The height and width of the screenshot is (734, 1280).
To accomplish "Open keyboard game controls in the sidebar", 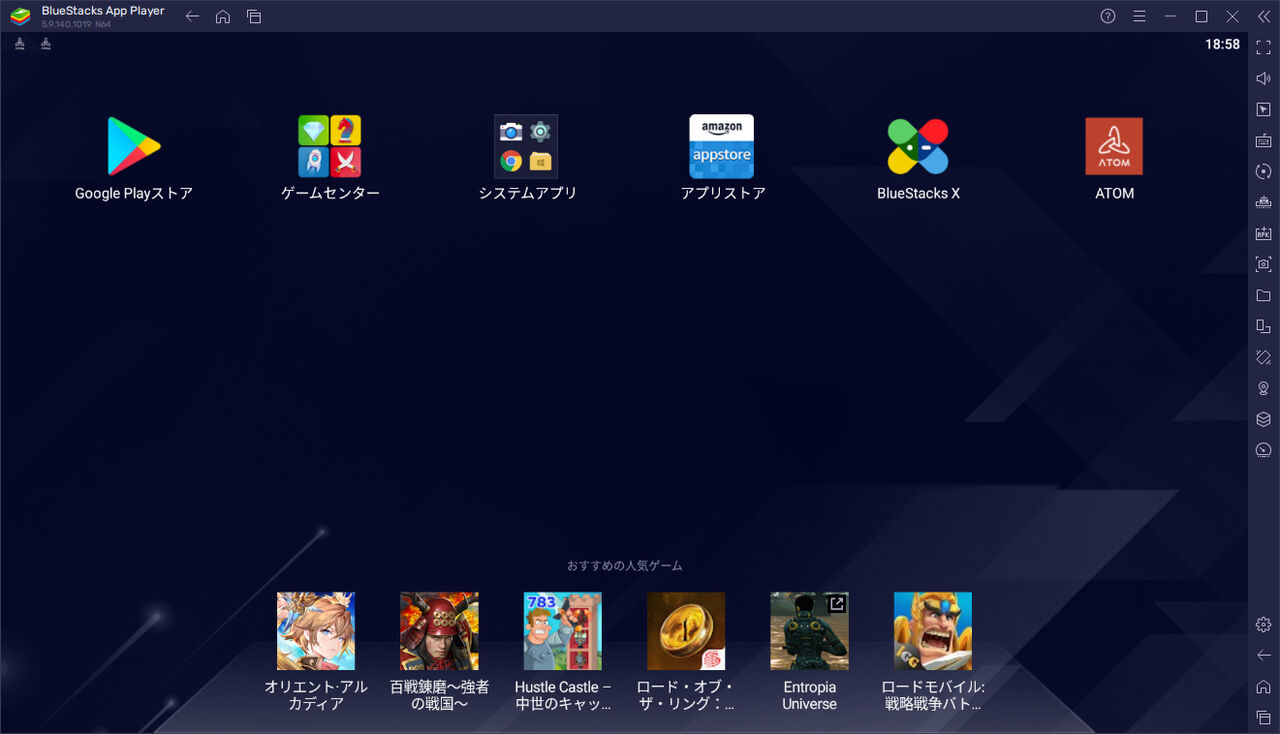I will click(1264, 140).
